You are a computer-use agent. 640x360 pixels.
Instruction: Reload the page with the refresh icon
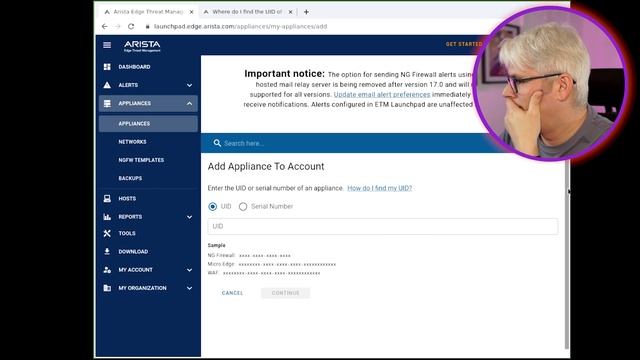[131, 26]
